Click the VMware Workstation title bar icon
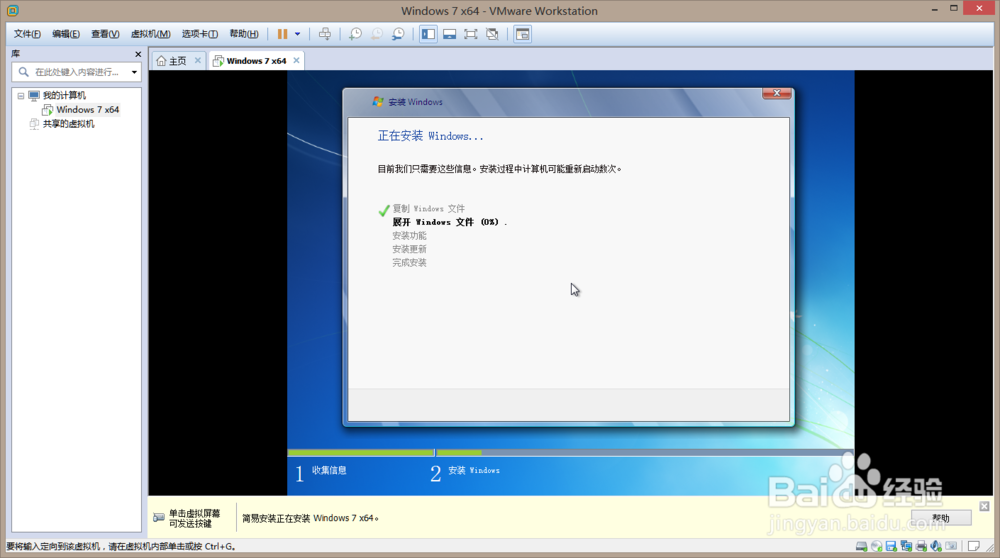The height and width of the screenshot is (558, 1000). coord(13,10)
